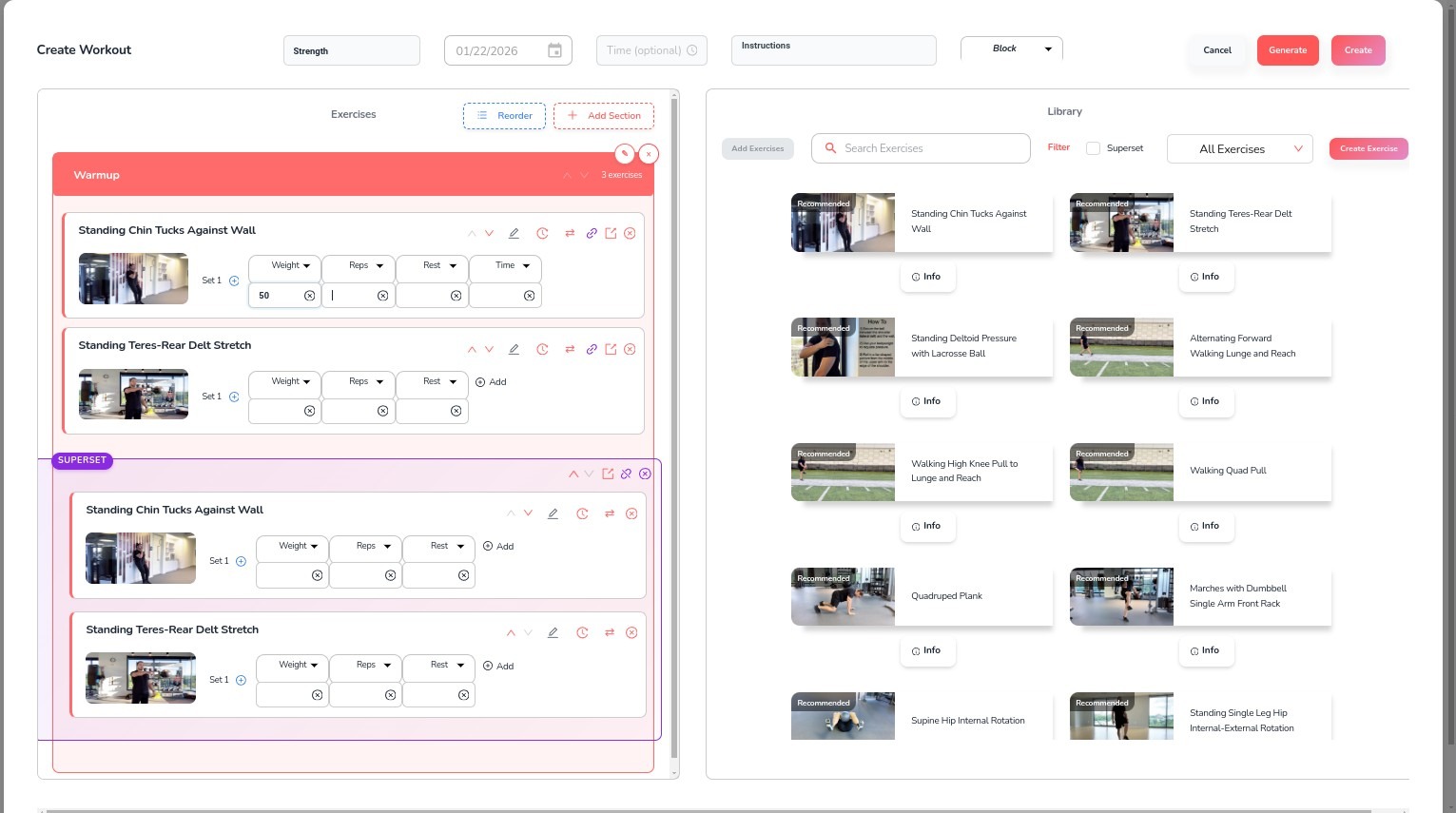Clear the weight value 50 with its X icon
The height and width of the screenshot is (813, 1456).
point(309,296)
